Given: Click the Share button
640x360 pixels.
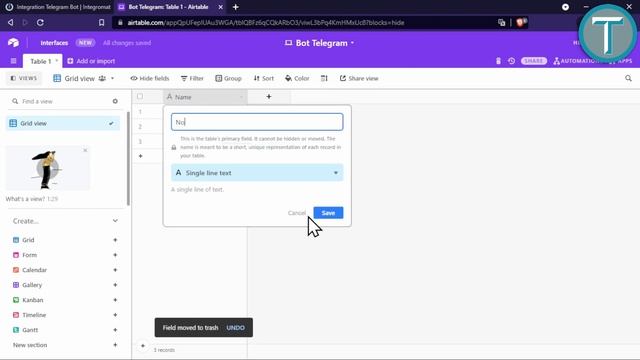Looking at the screenshot, I should (x=533, y=61).
